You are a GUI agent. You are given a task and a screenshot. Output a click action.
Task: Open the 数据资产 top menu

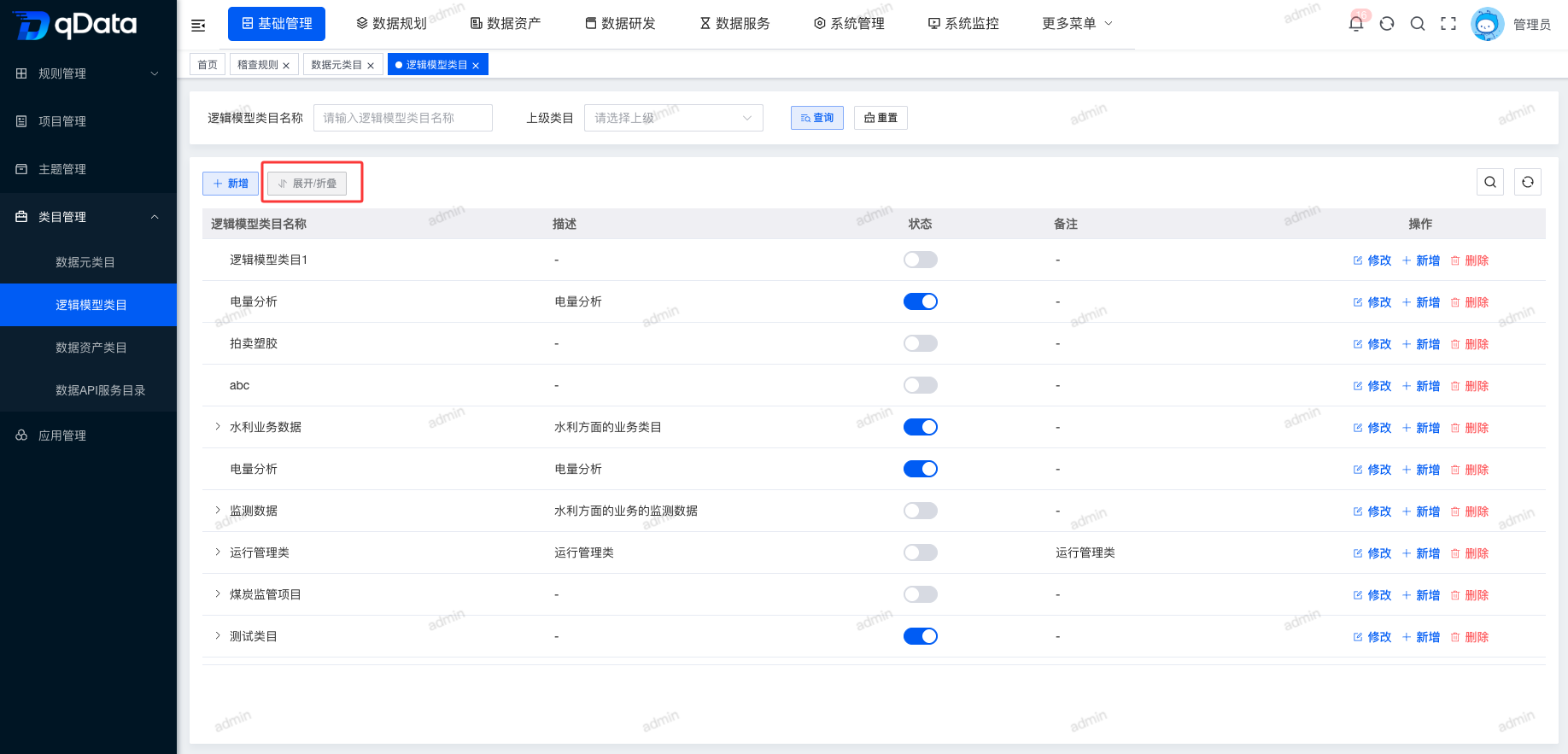(x=506, y=24)
